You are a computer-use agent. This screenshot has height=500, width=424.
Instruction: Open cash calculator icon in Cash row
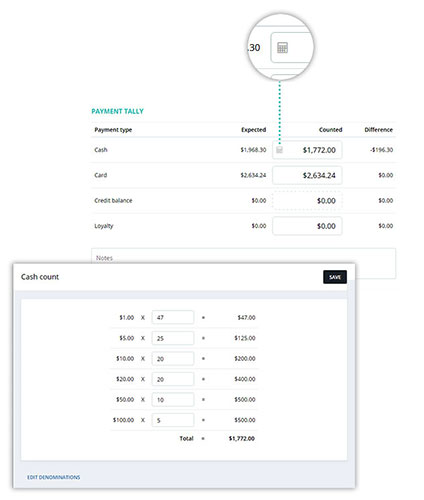click(279, 150)
